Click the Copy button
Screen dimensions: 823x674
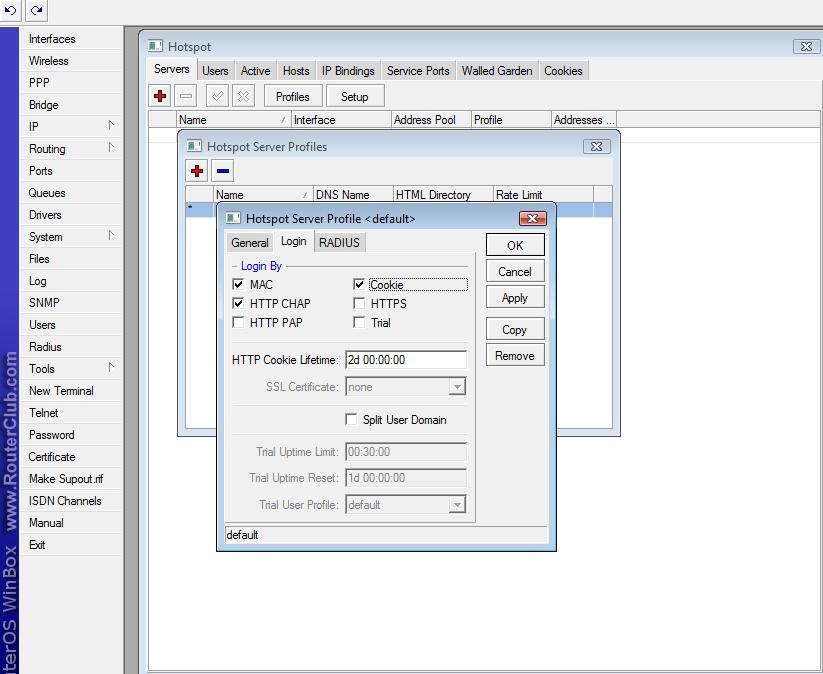coord(515,330)
